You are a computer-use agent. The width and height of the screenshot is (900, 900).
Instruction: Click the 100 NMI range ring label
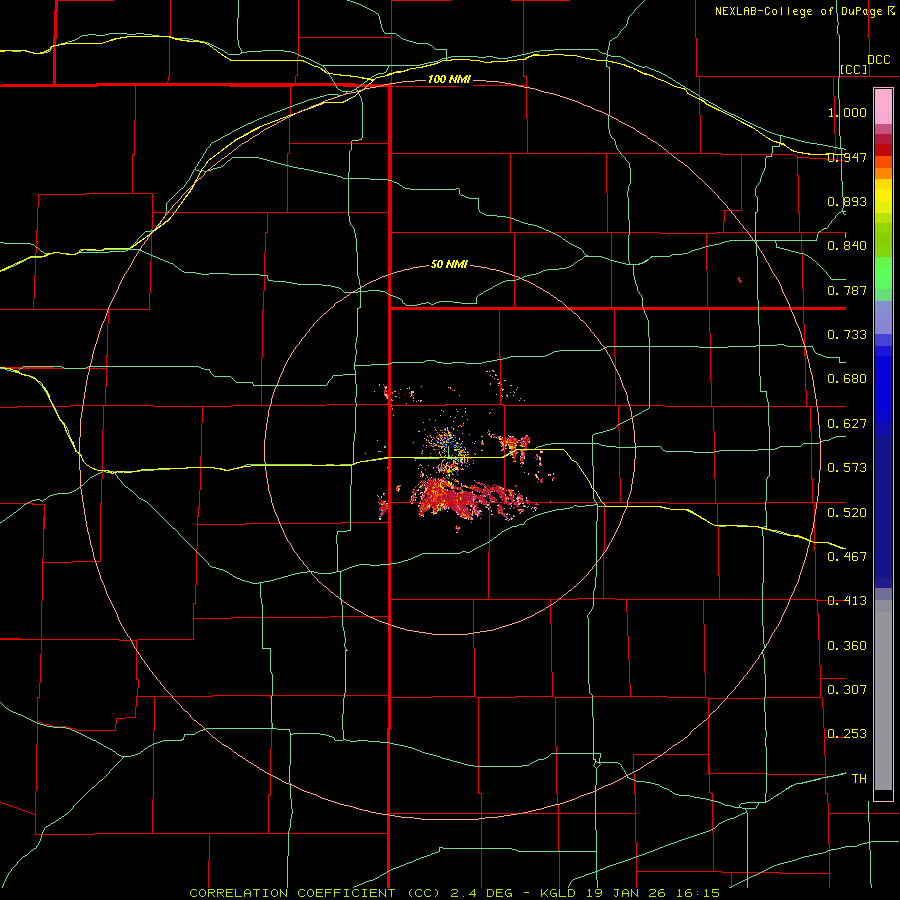[449, 79]
